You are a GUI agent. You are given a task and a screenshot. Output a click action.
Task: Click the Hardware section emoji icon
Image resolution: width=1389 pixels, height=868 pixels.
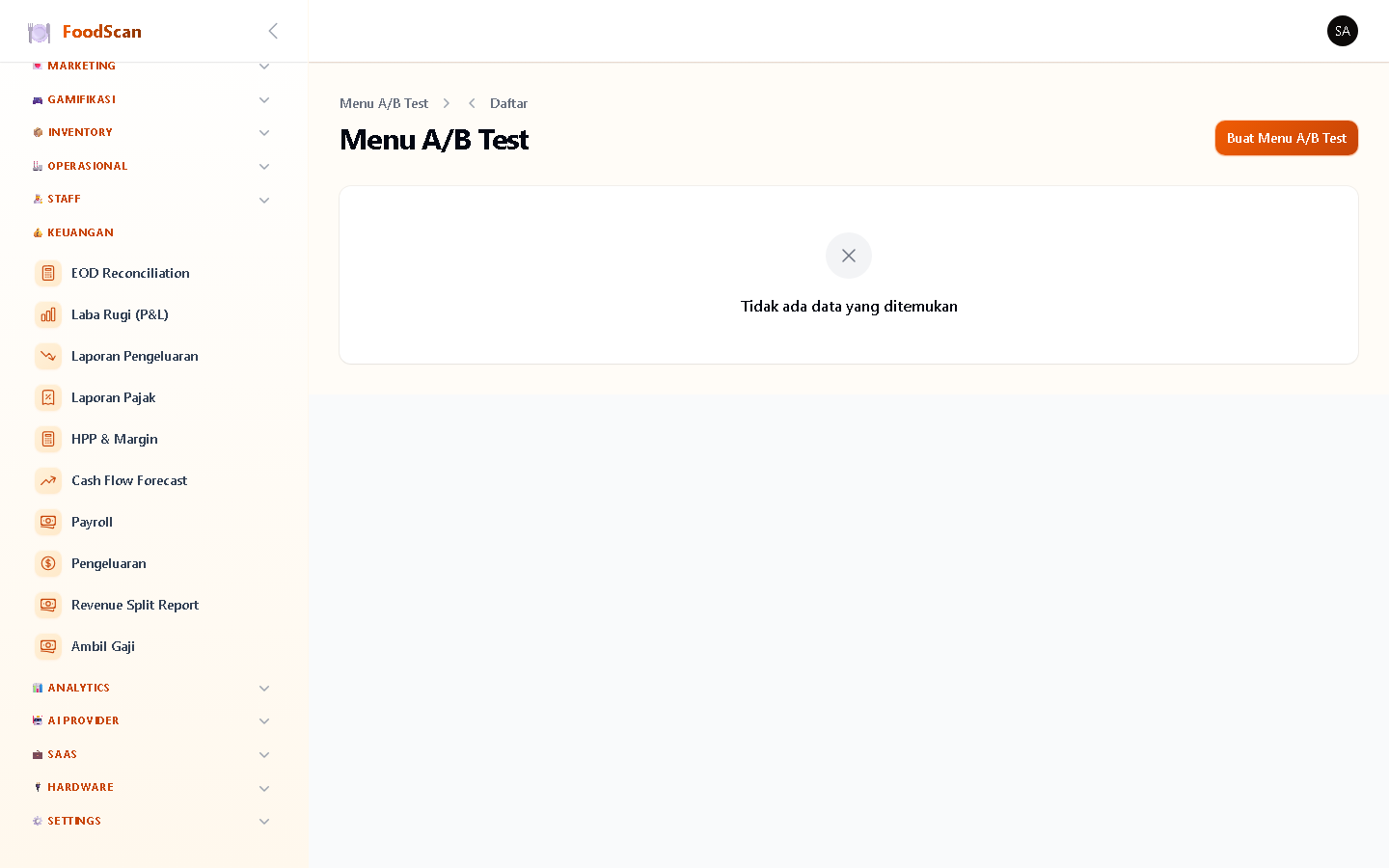pyautogui.click(x=38, y=787)
